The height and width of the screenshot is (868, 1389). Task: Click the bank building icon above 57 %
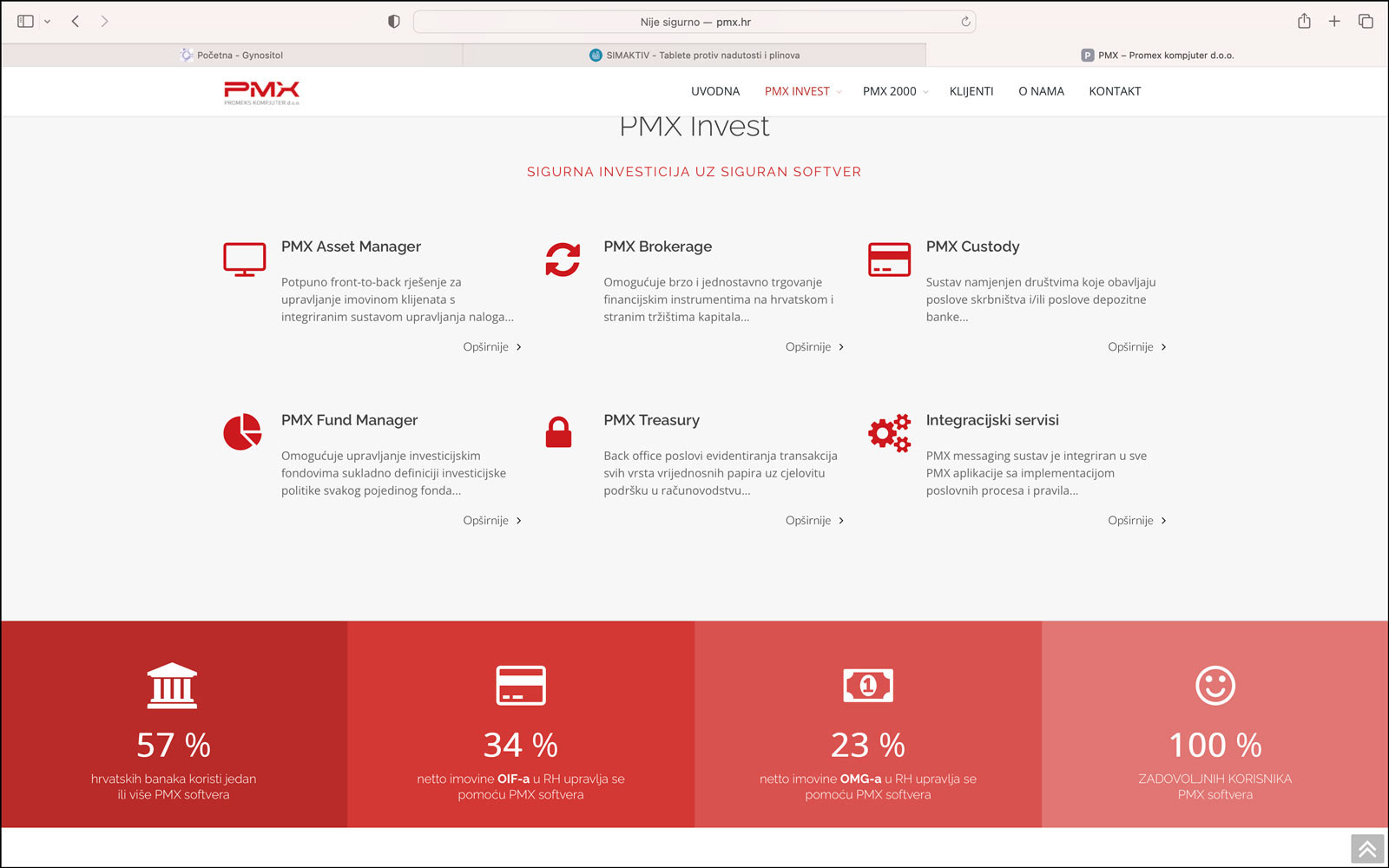pos(172,686)
